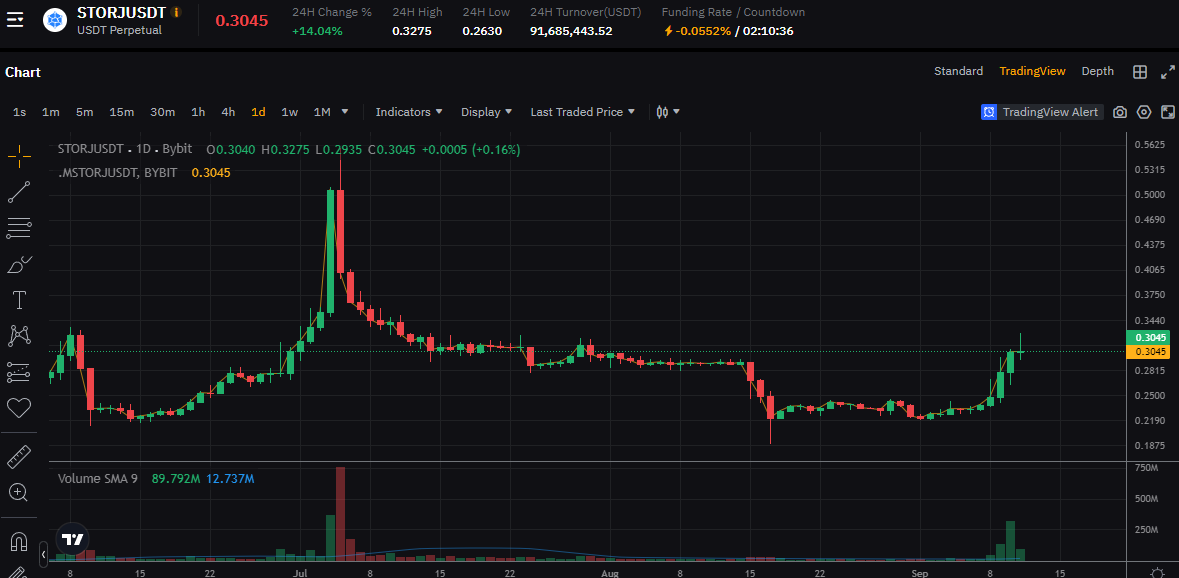
Task: Select the 4h timeframe
Action: point(228,112)
